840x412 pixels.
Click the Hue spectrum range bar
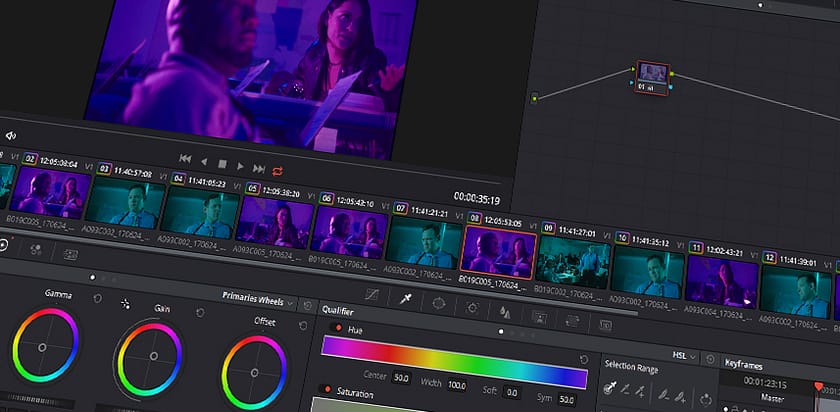coord(454,363)
